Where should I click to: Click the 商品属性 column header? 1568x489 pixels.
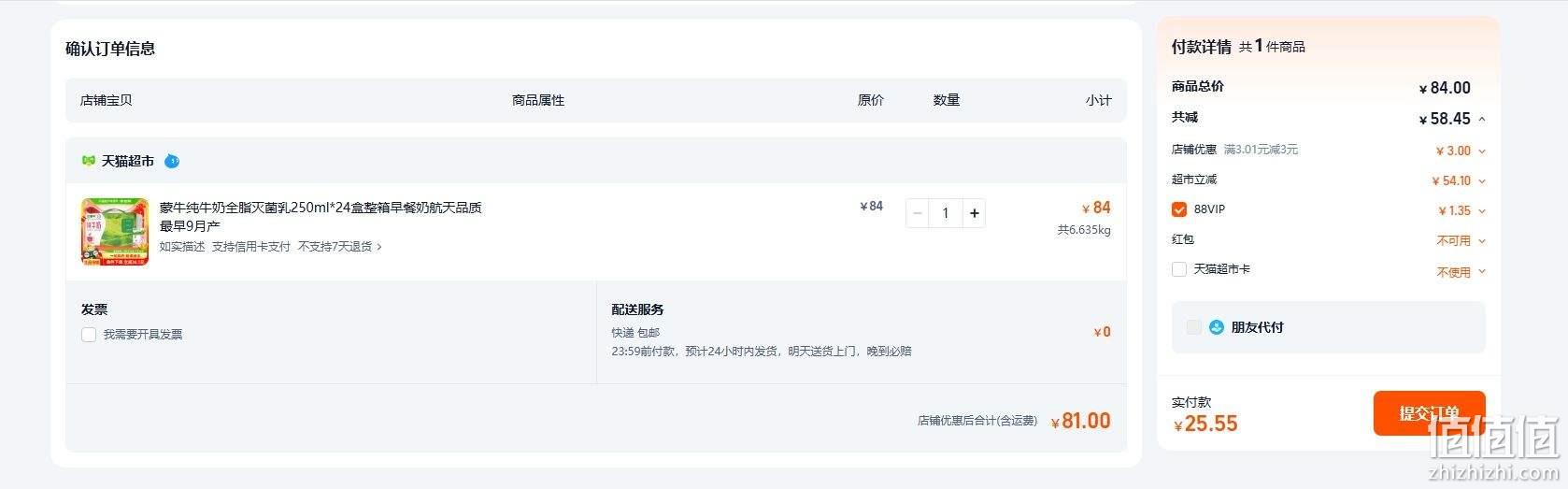point(538,100)
